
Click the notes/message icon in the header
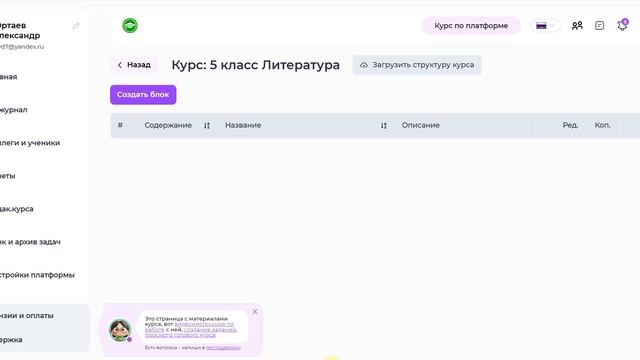click(x=599, y=26)
